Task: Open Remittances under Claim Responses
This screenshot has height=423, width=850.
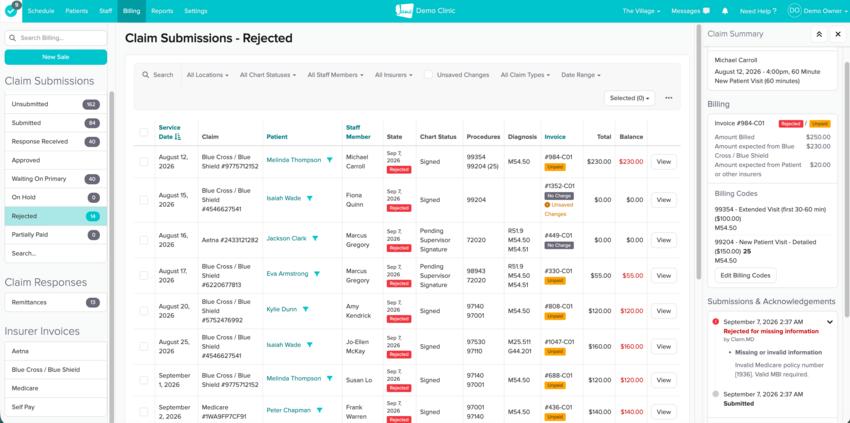Action: pyautogui.click(x=56, y=303)
